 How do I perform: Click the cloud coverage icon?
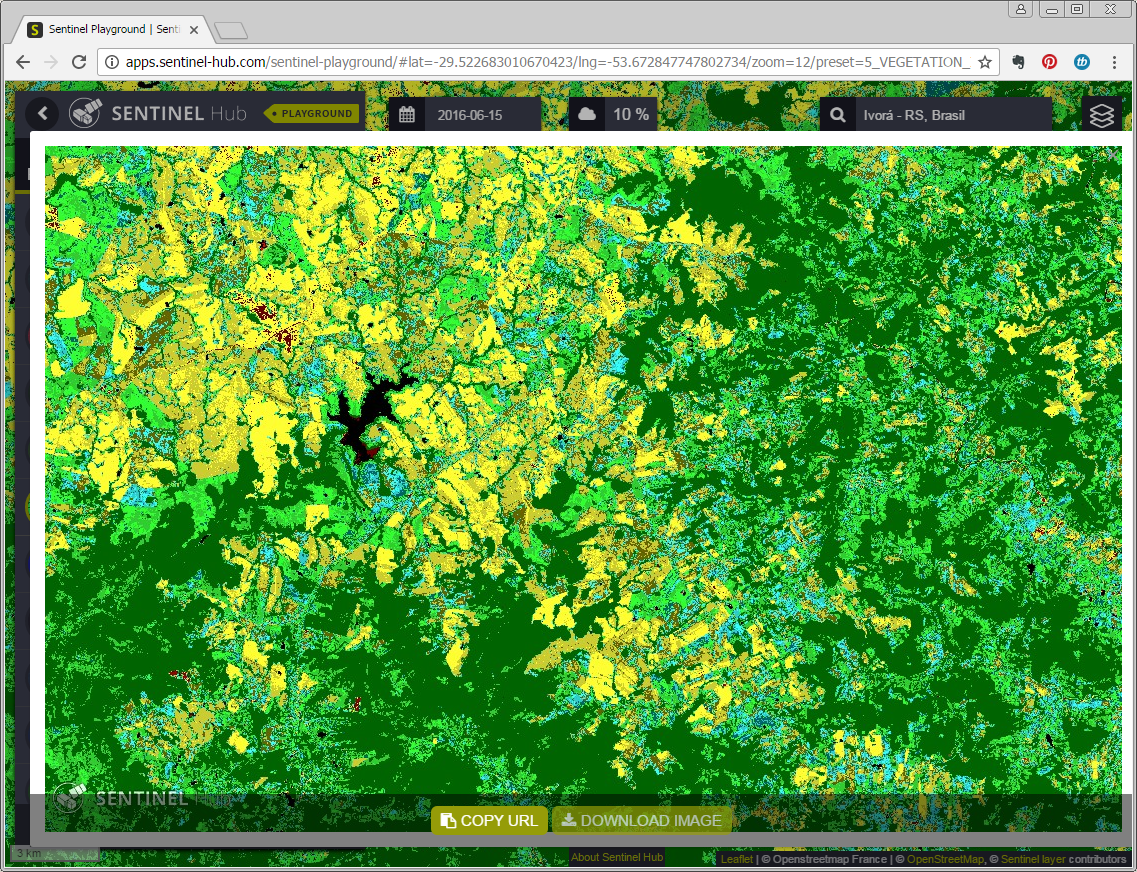pos(587,114)
